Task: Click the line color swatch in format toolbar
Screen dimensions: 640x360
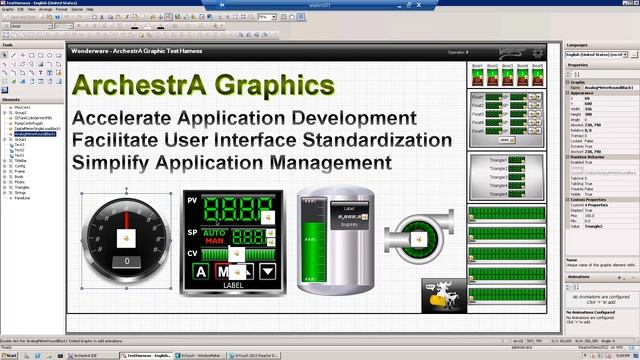Action: [x=135, y=27]
